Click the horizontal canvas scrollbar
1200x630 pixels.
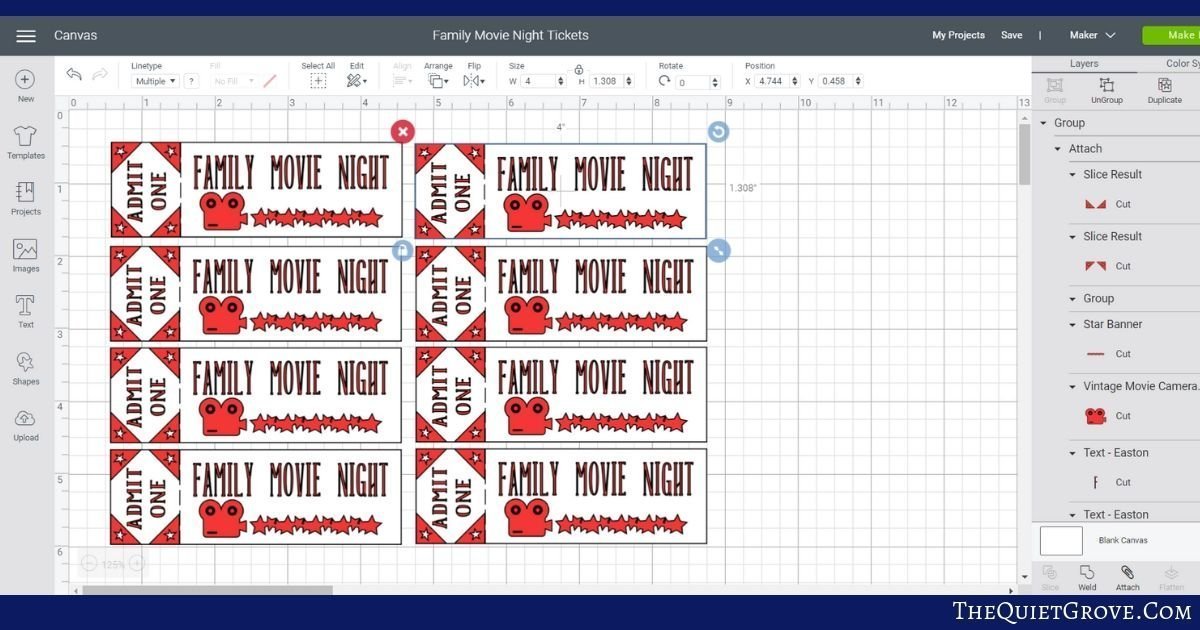tap(207, 590)
